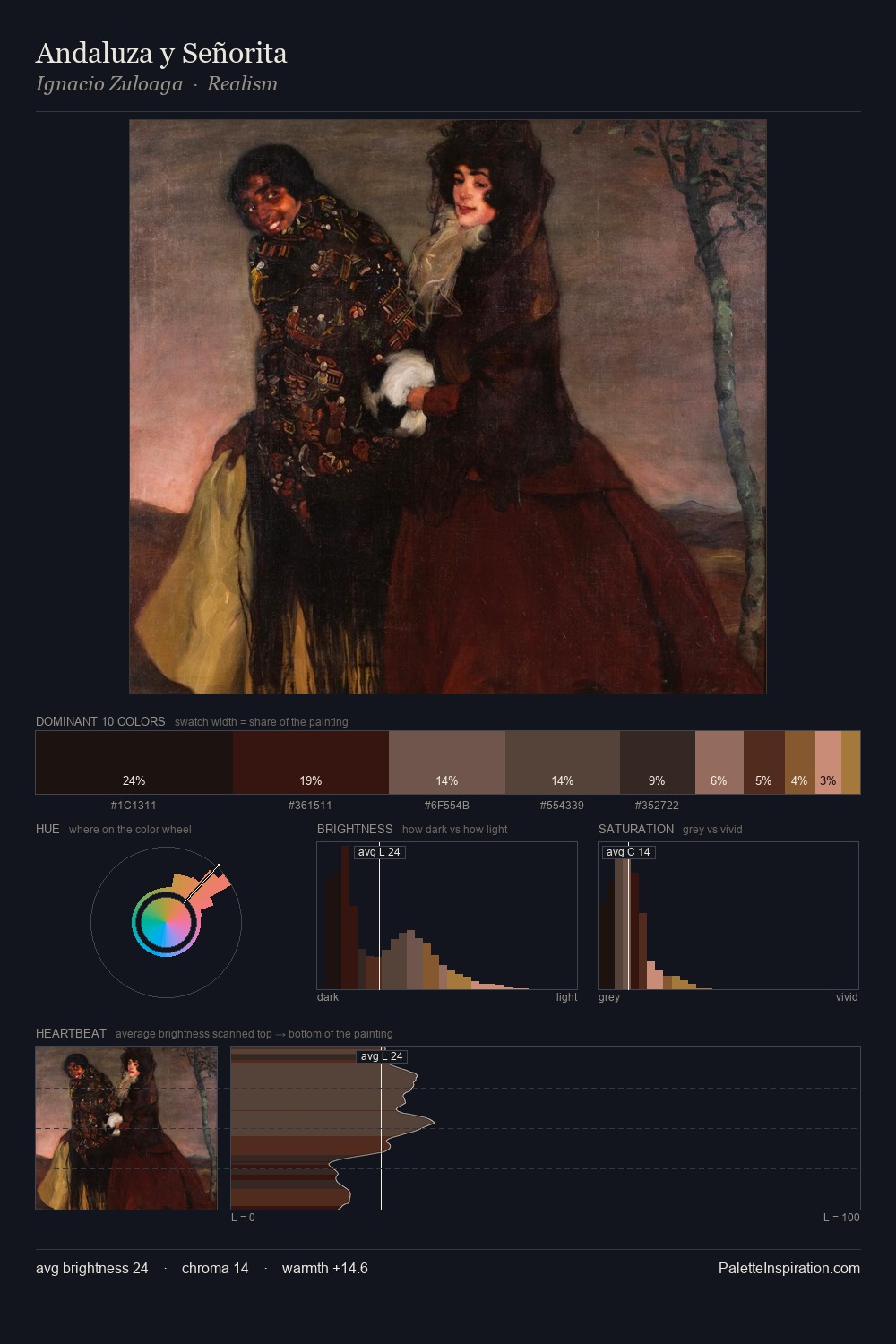Viewport: 896px width, 1344px height.
Task: Click the main Andaluza y Señorita painting image
Action: click(x=448, y=407)
